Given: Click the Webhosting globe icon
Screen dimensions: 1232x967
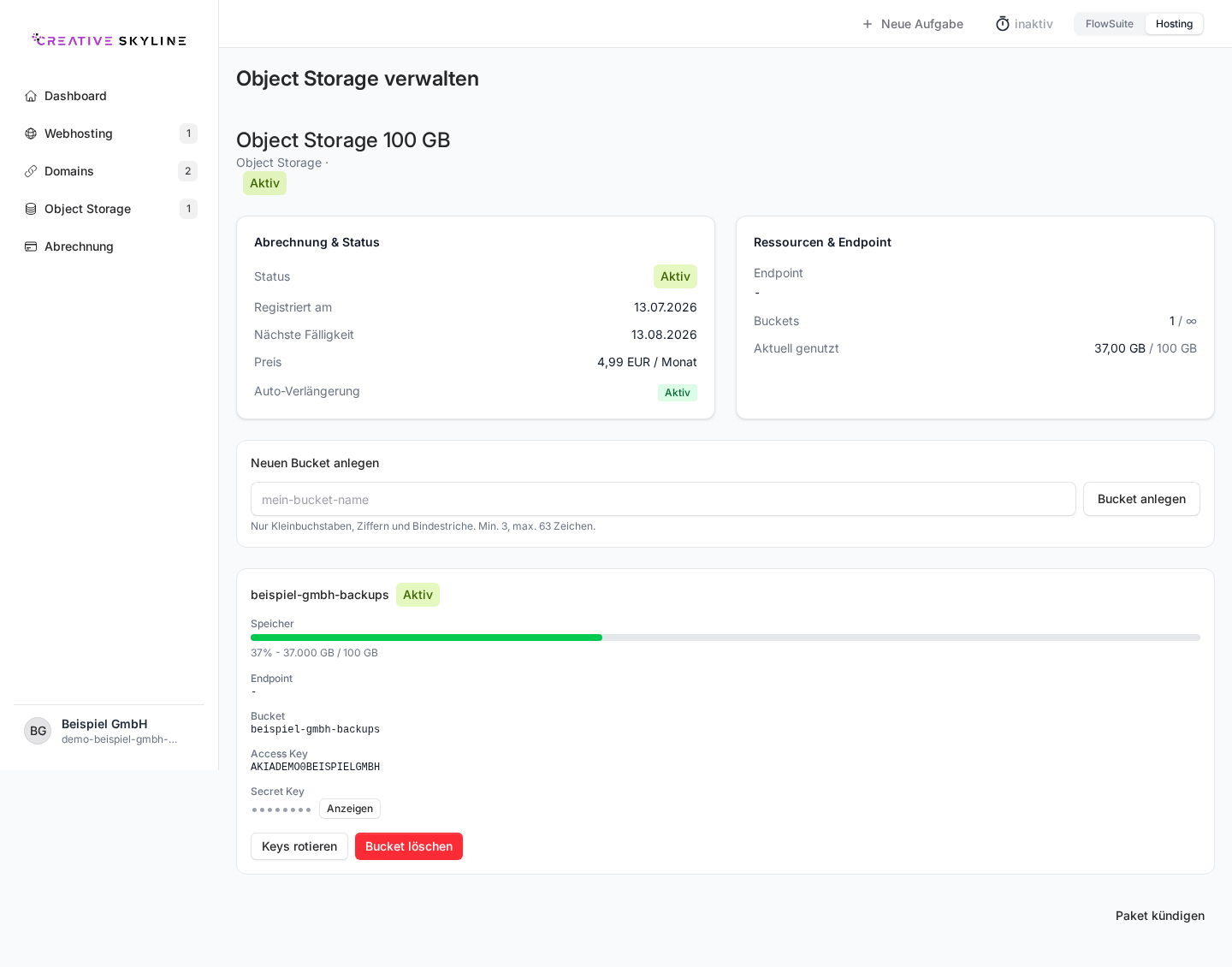Looking at the screenshot, I should [x=31, y=133].
